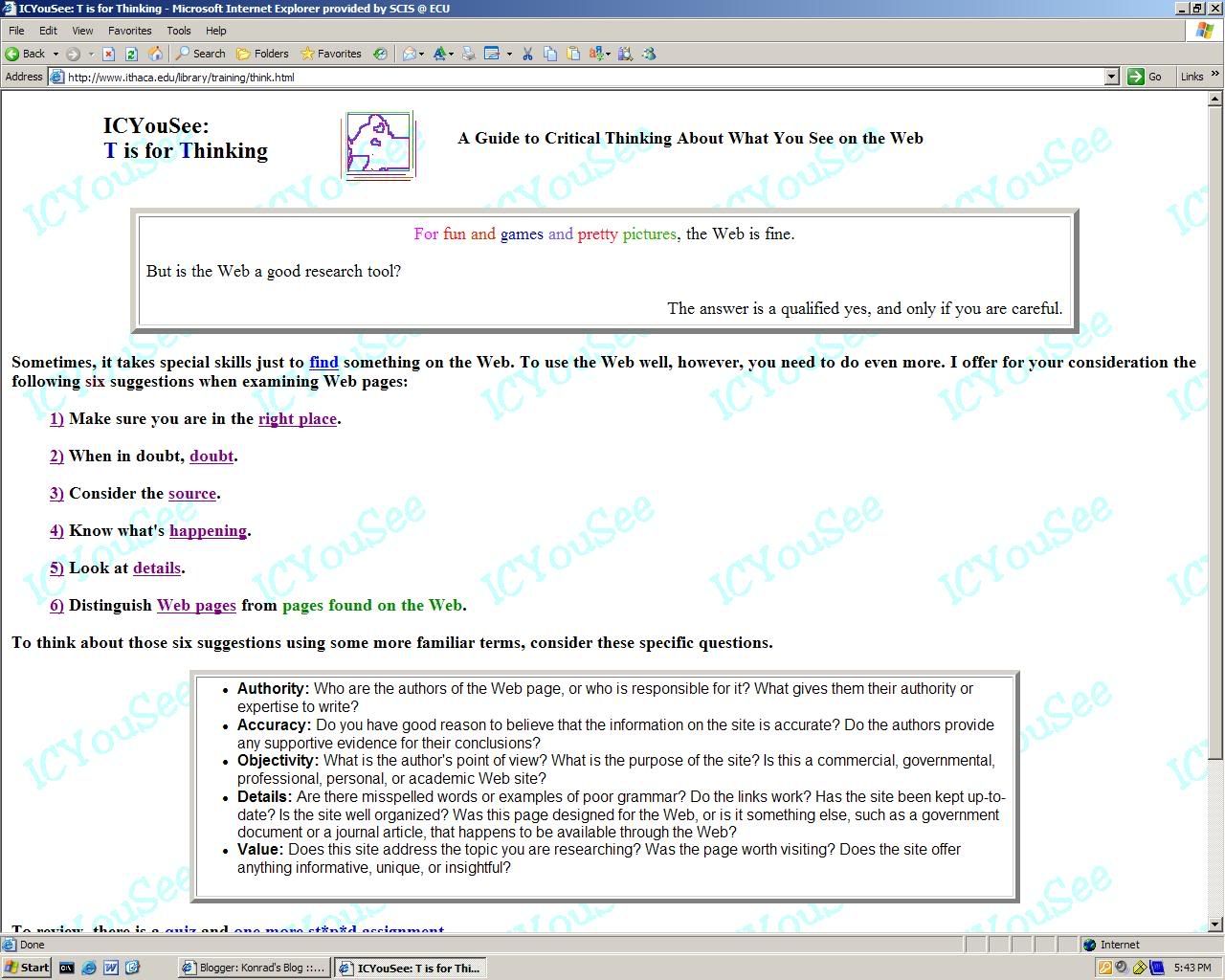Viewport: 1225px width, 980px height.
Task: Open the View menu
Action: coord(82,31)
